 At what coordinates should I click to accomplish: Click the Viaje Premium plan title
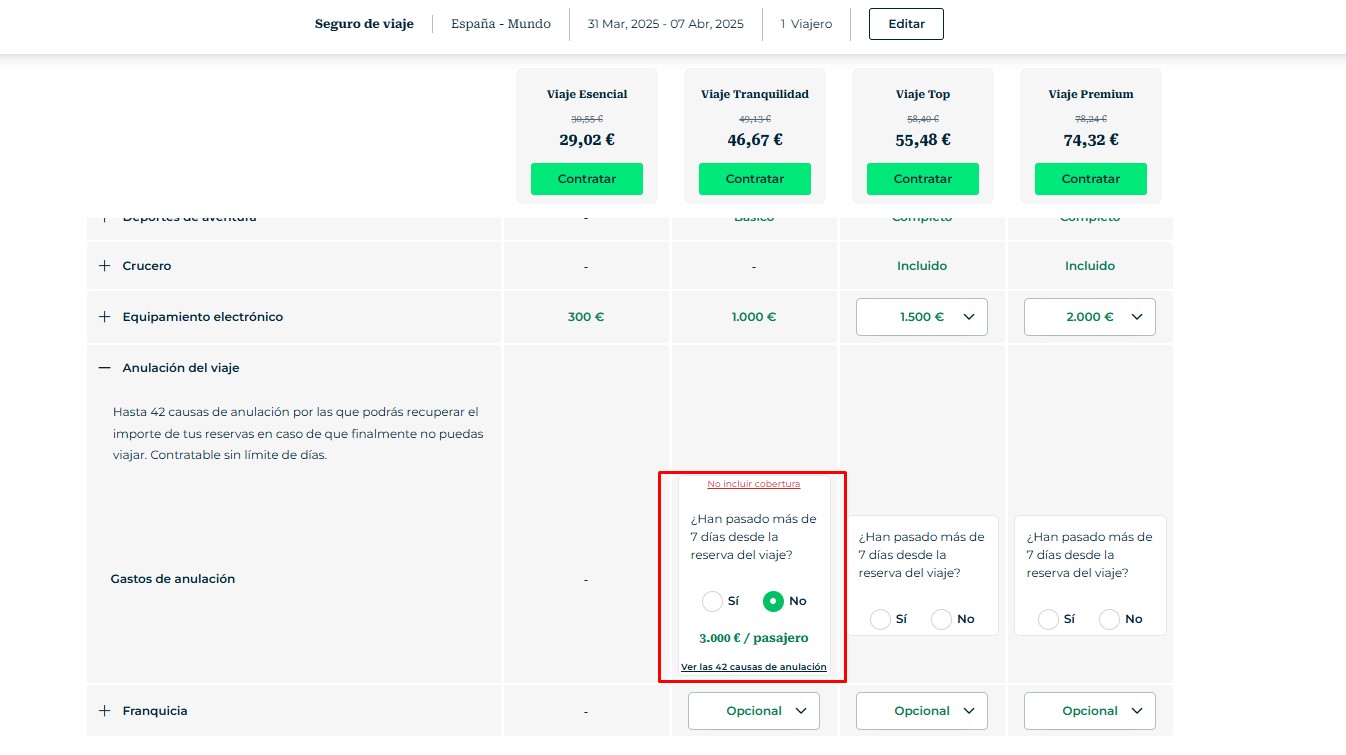(x=1091, y=94)
